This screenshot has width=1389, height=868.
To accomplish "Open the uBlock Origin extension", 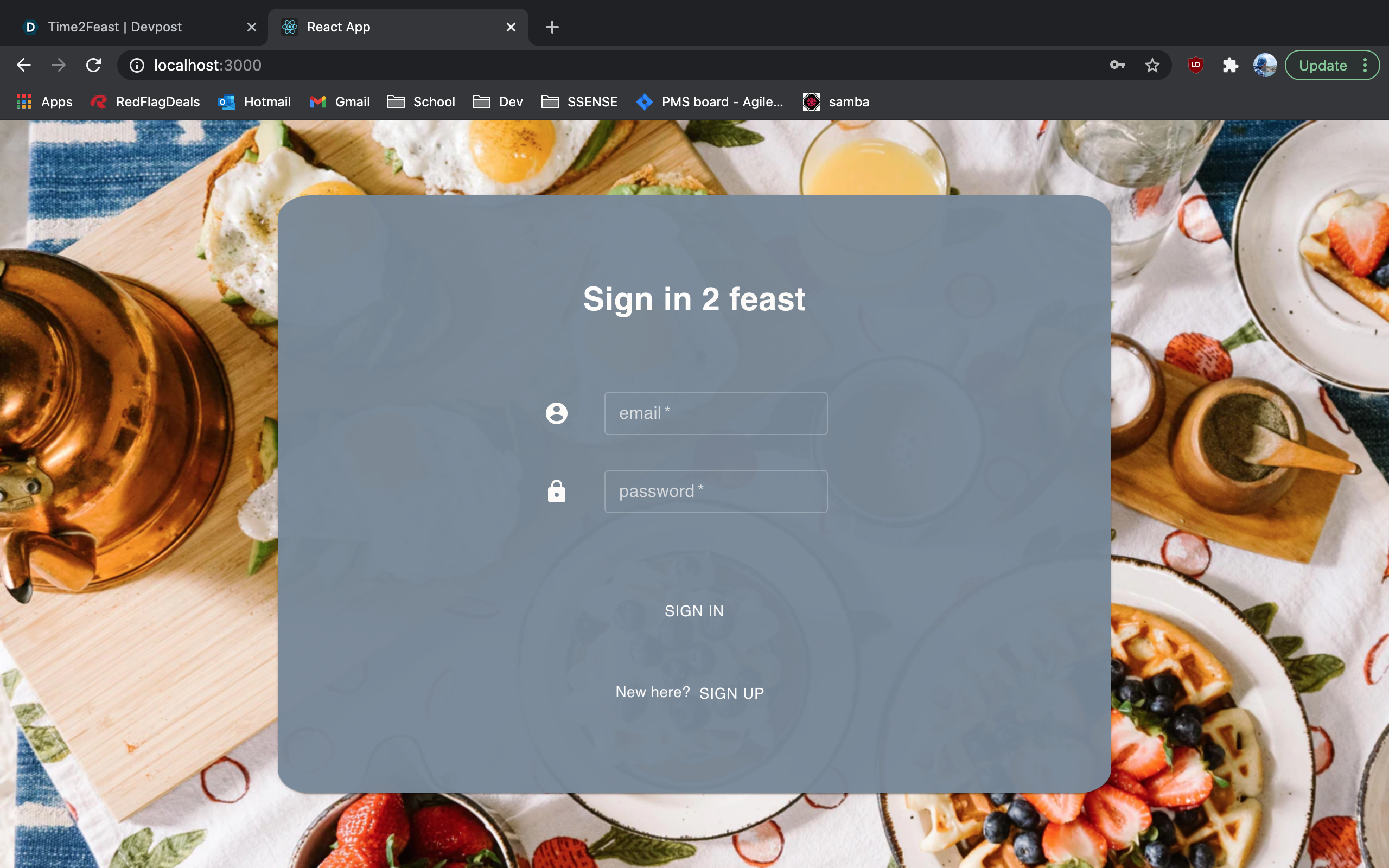I will pos(1196,66).
